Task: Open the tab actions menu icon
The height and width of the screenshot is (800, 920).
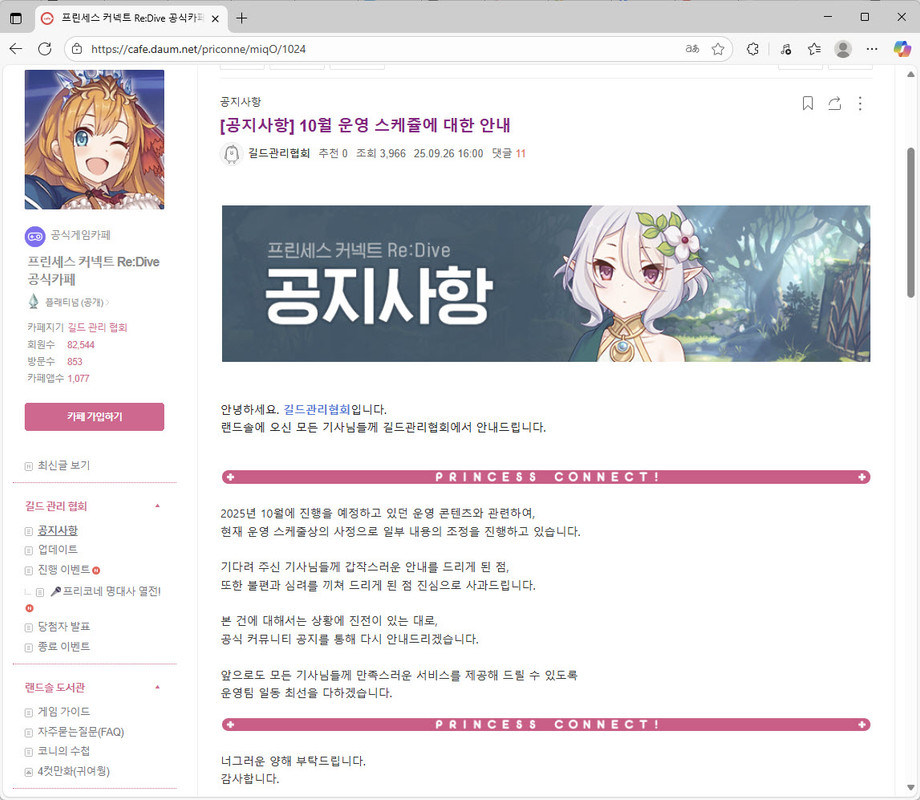Action: tap(16, 18)
